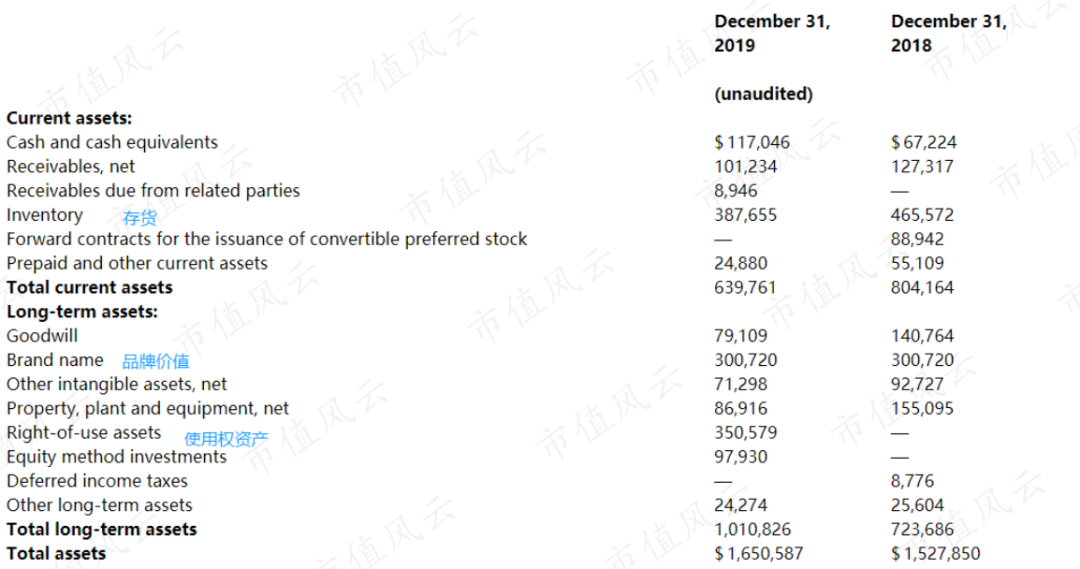
Task: Select the Goodwill row label
Action: (42, 336)
